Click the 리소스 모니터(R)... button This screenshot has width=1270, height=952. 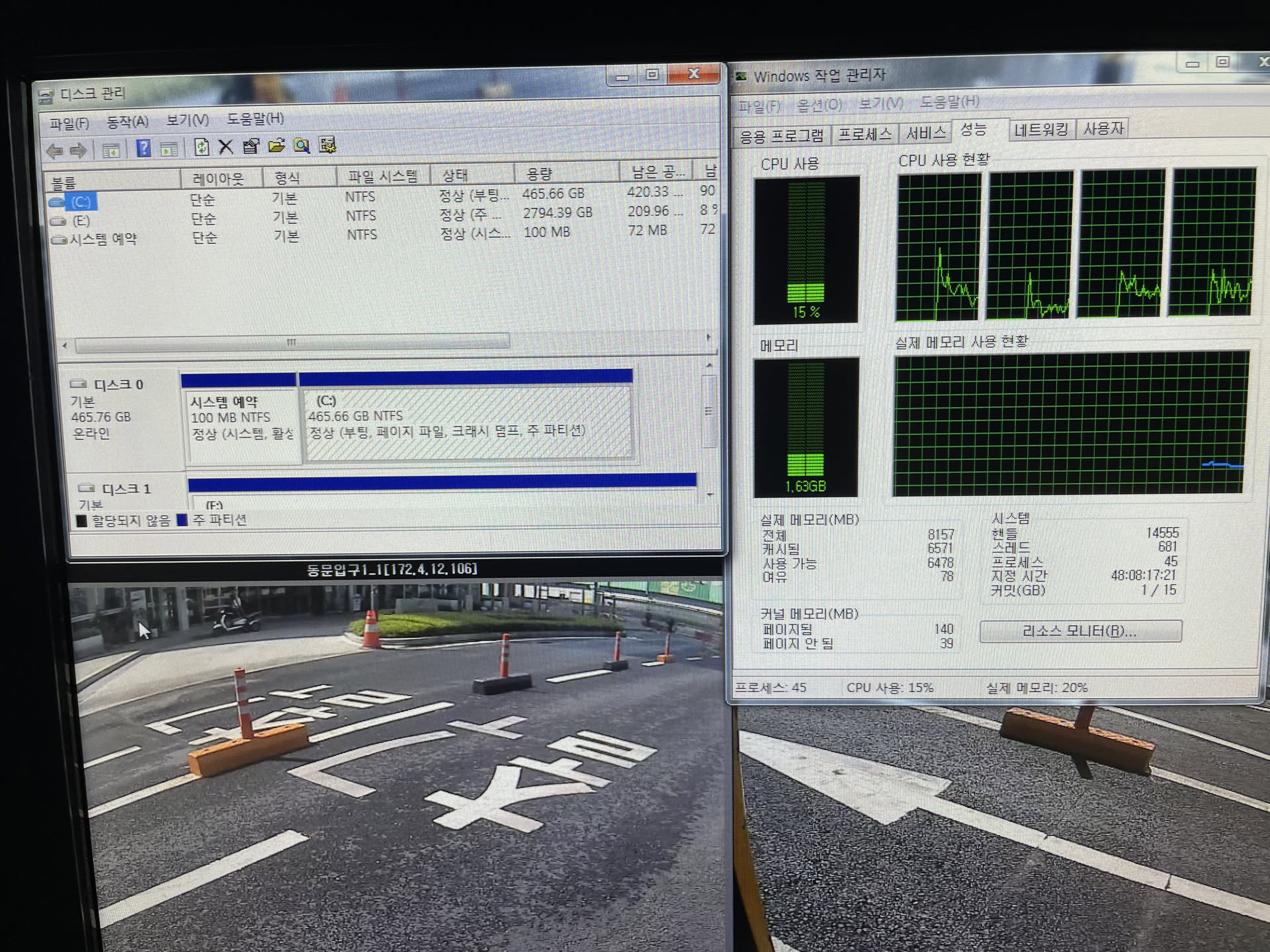[1079, 631]
